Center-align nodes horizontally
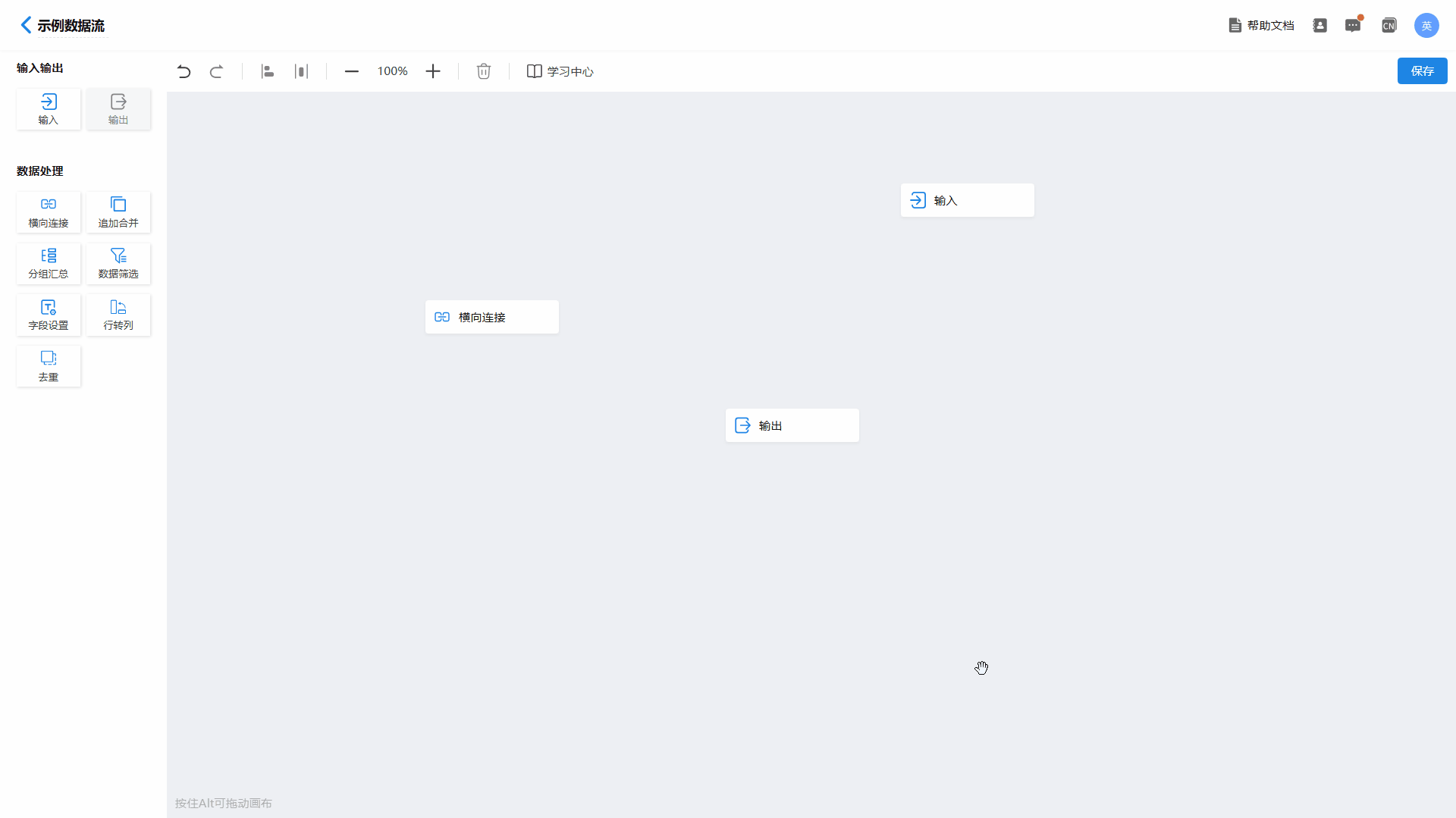 click(301, 71)
